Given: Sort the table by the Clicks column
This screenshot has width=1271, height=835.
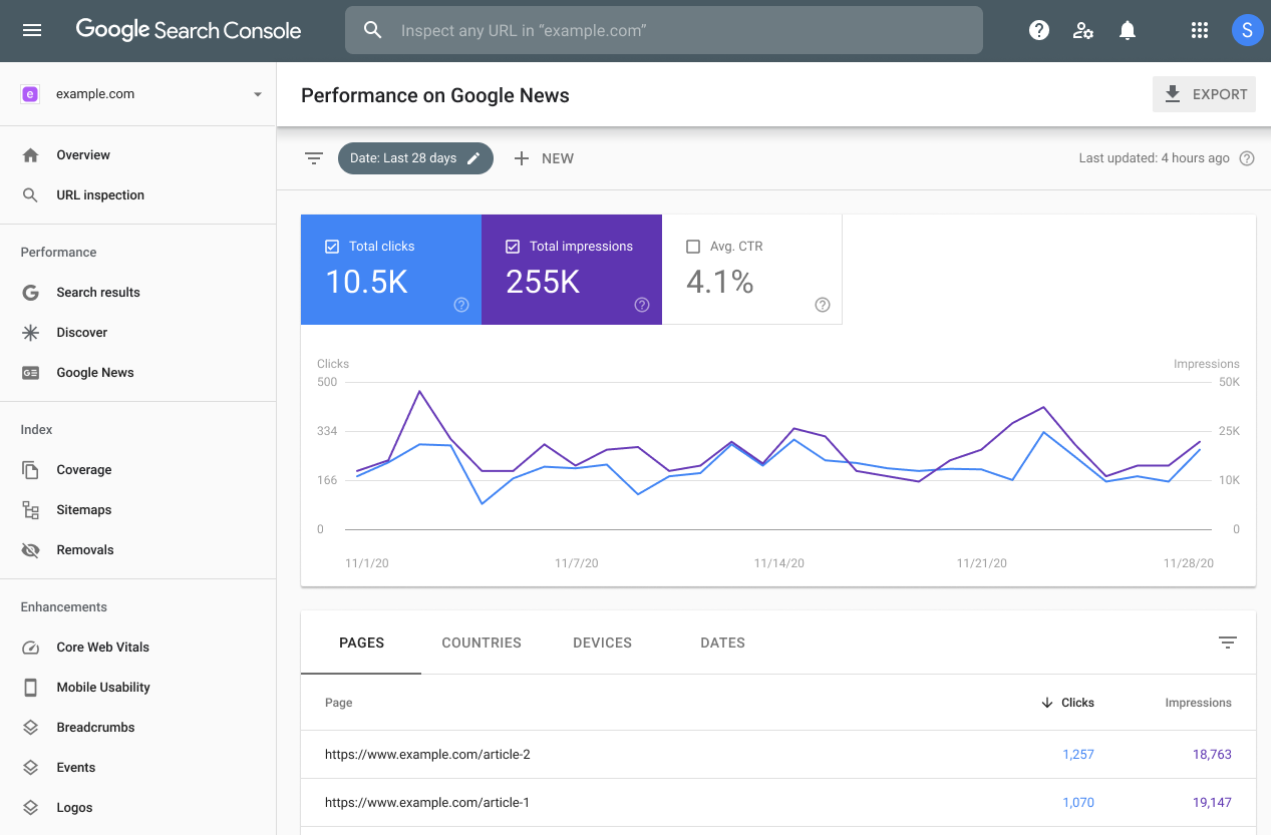Looking at the screenshot, I should coord(1068,703).
